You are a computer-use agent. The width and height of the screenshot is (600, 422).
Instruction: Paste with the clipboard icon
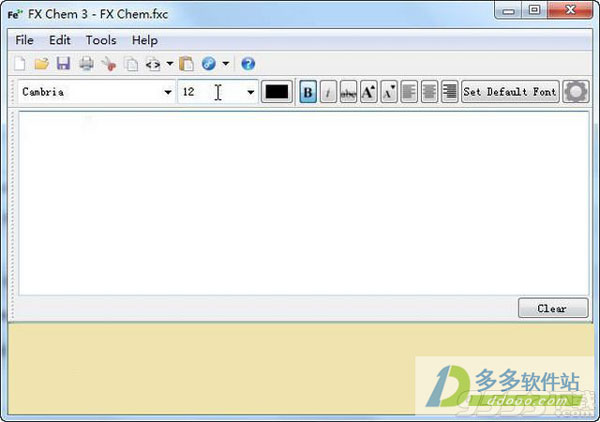tap(186, 64)
